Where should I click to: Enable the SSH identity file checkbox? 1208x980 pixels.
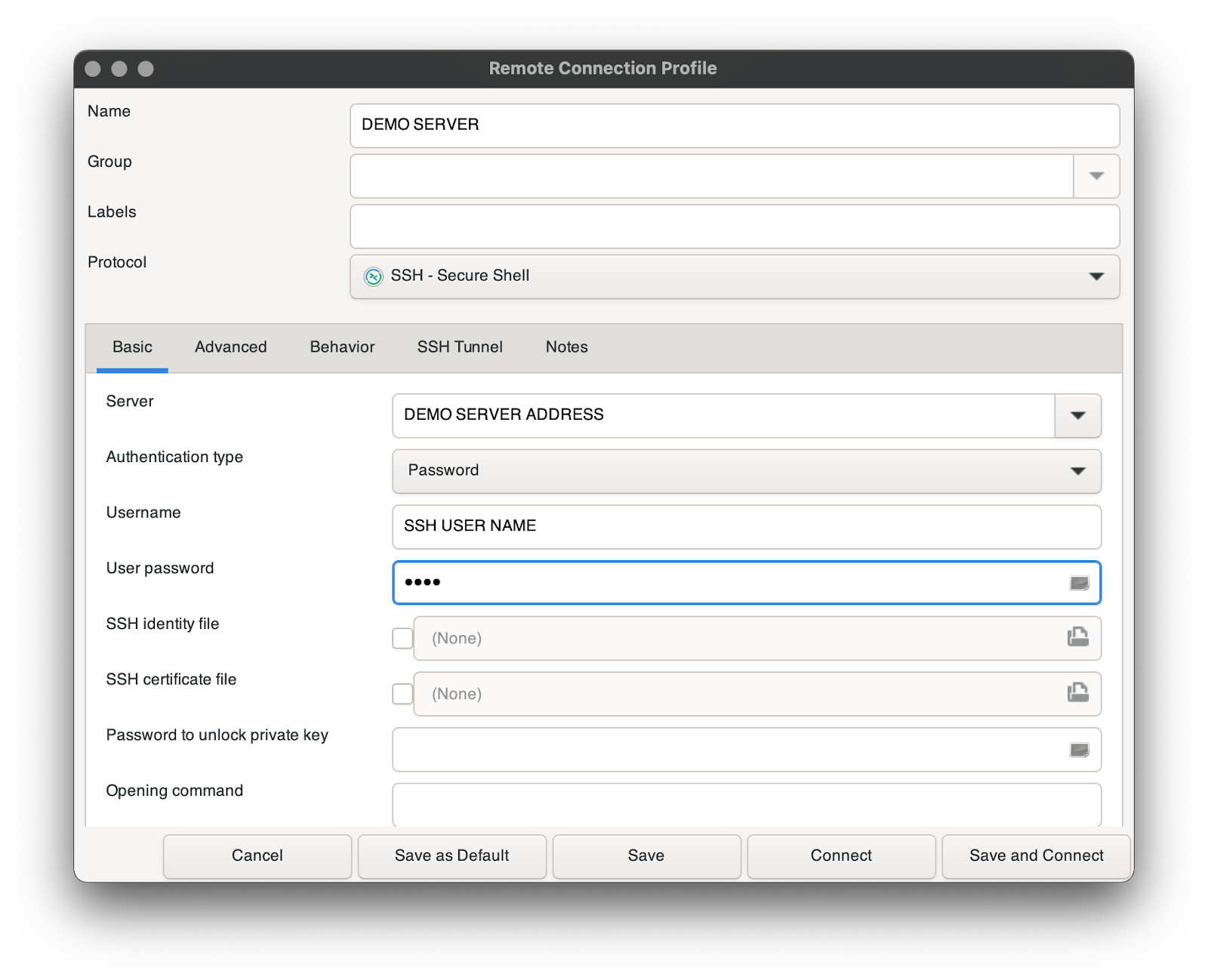click(x=402, y=639)
